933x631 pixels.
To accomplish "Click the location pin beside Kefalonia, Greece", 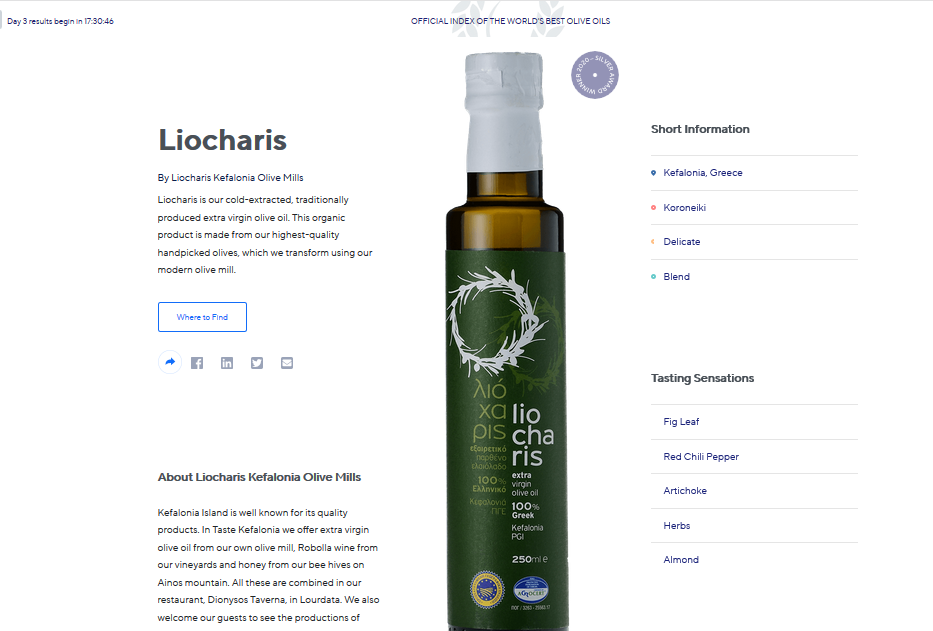I will [x=653, y=173].
